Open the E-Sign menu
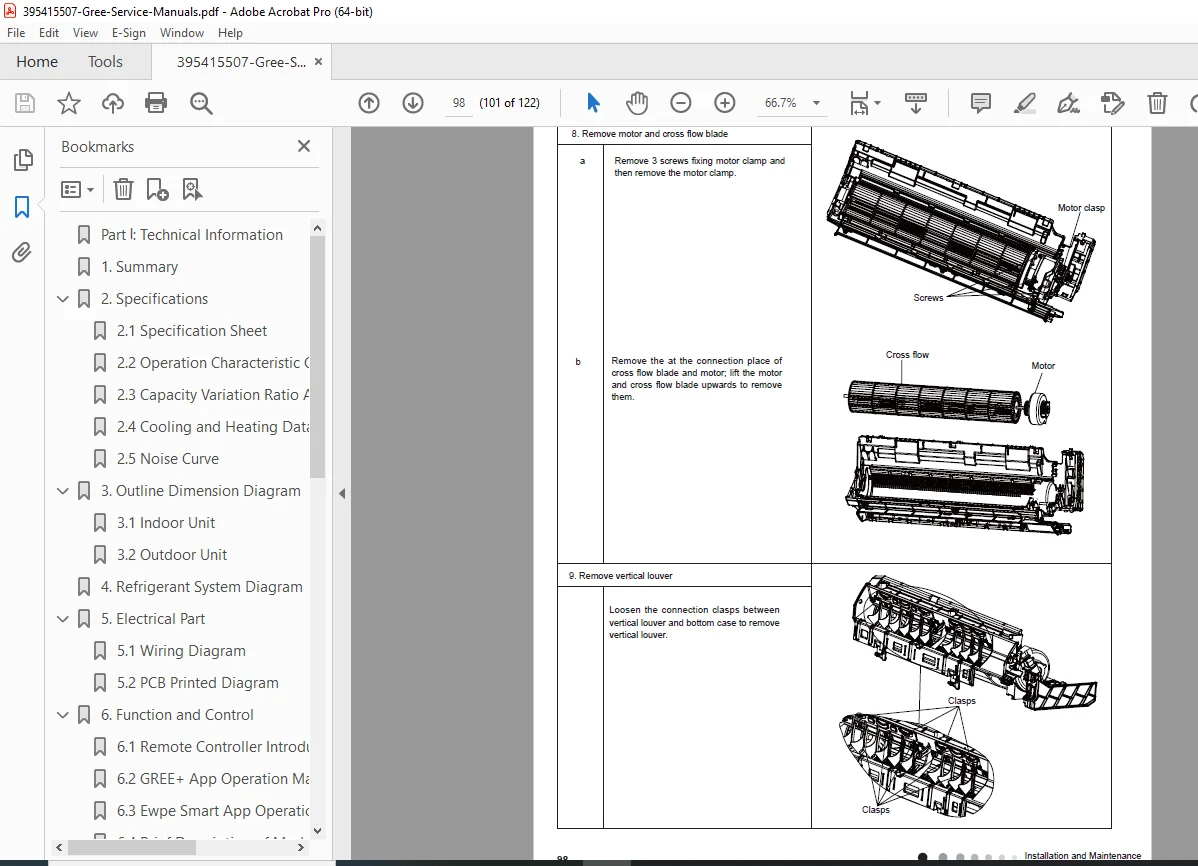1198x866 pixels. [x=128, y=33]
